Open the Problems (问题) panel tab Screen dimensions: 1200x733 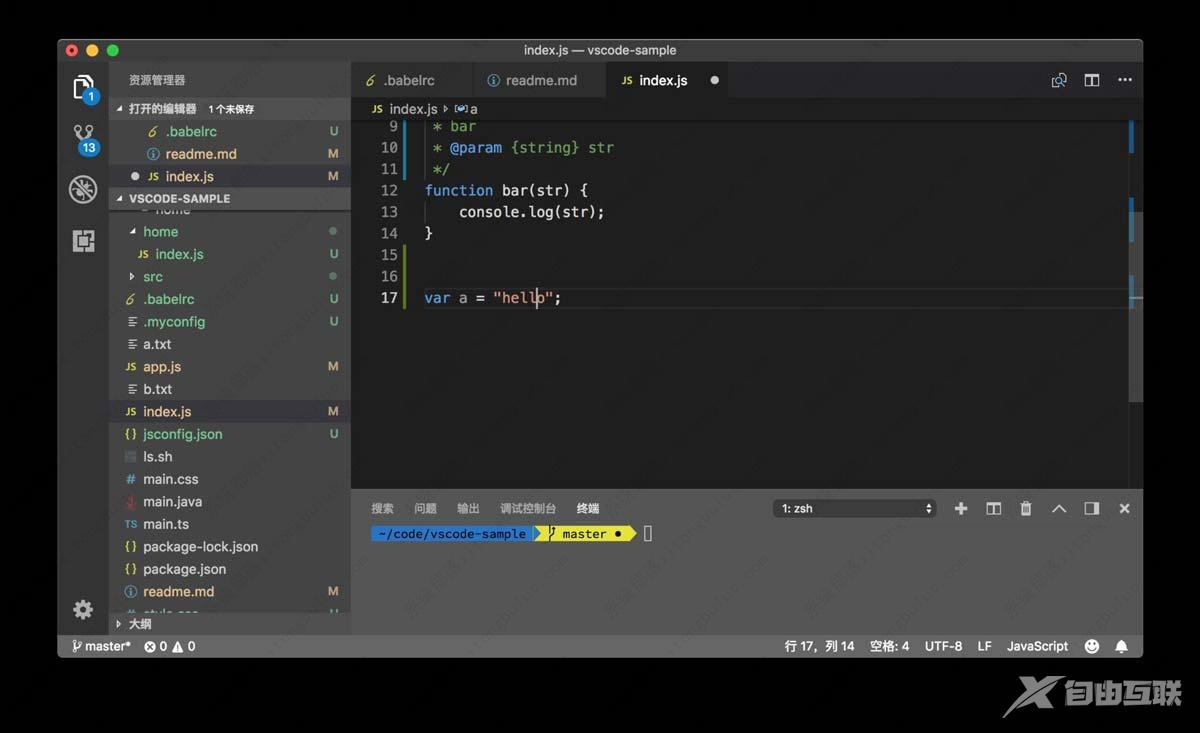pyautogui.click(x=425, y=509)
